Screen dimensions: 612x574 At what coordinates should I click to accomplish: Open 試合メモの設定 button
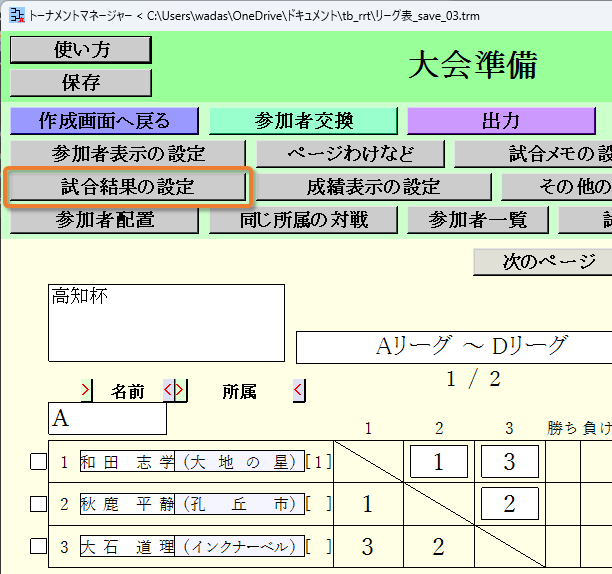point(533,154)
